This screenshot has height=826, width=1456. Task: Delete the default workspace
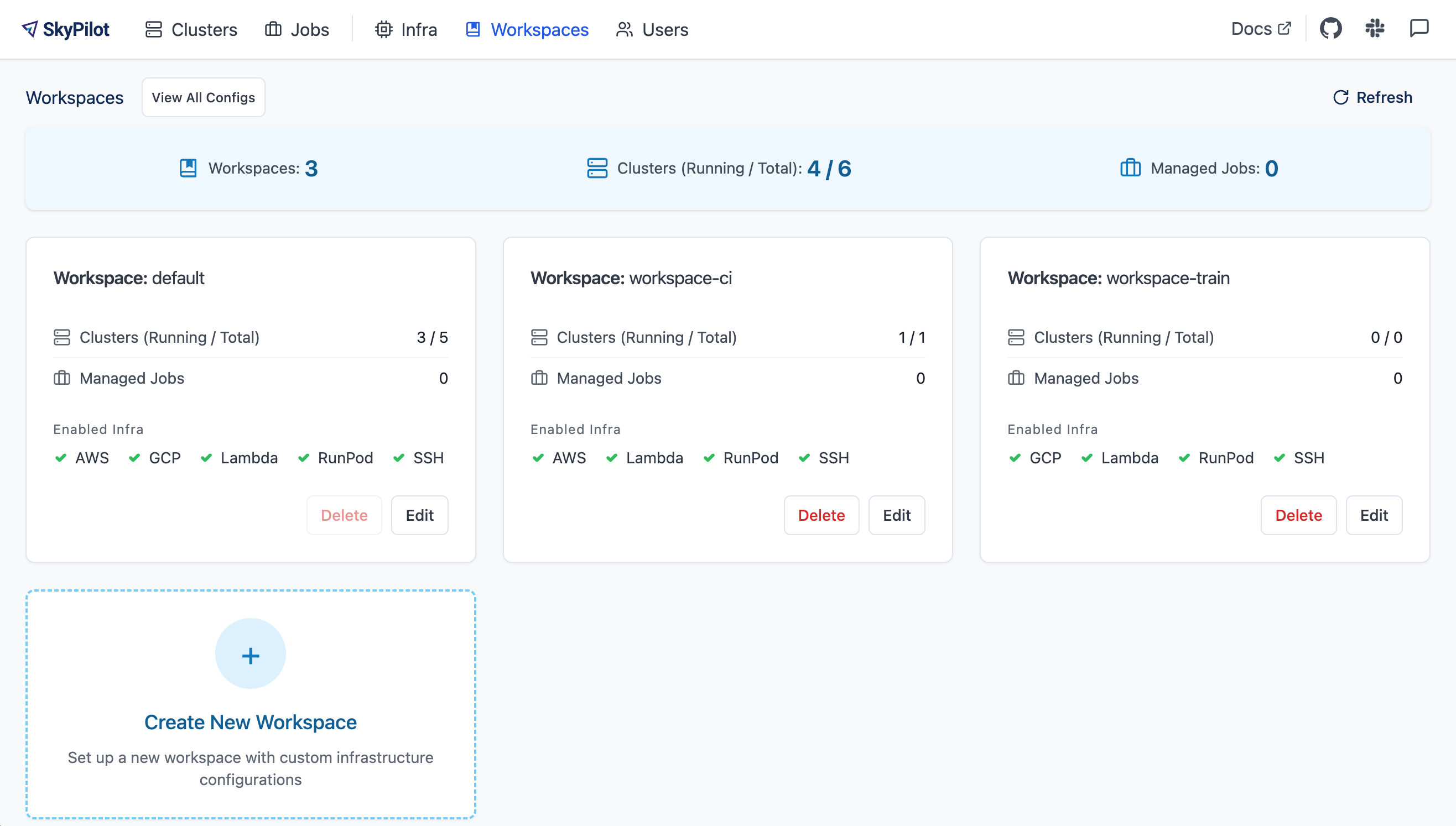click(x=344, y=515)
